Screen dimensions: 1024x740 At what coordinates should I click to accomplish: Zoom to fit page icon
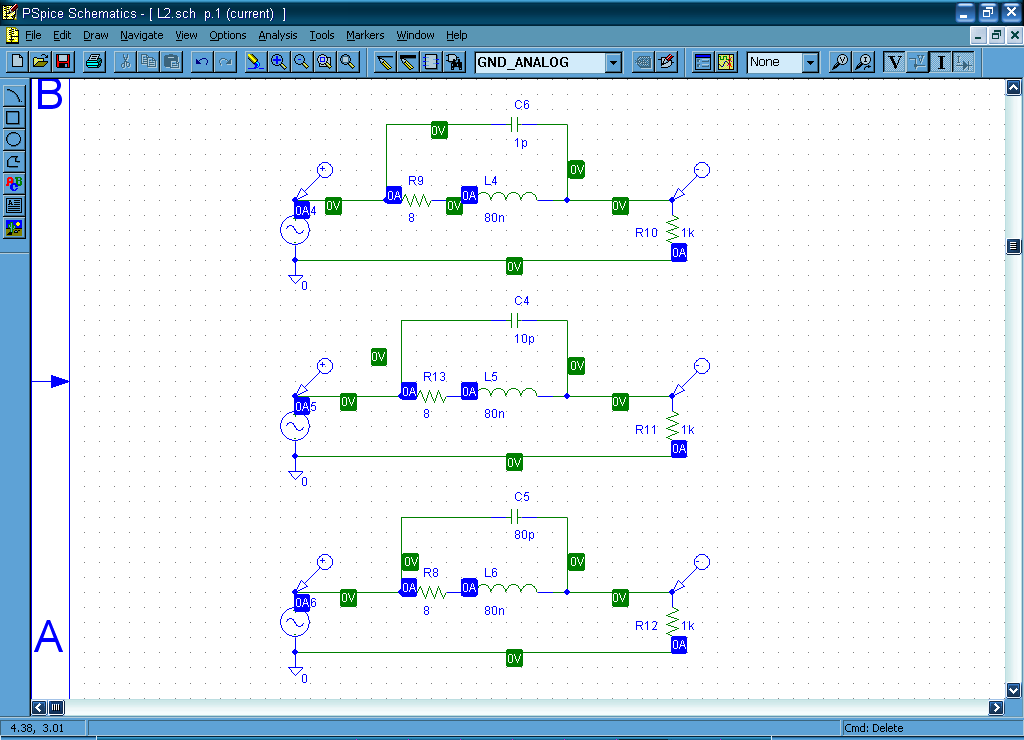tap(348, 62)
